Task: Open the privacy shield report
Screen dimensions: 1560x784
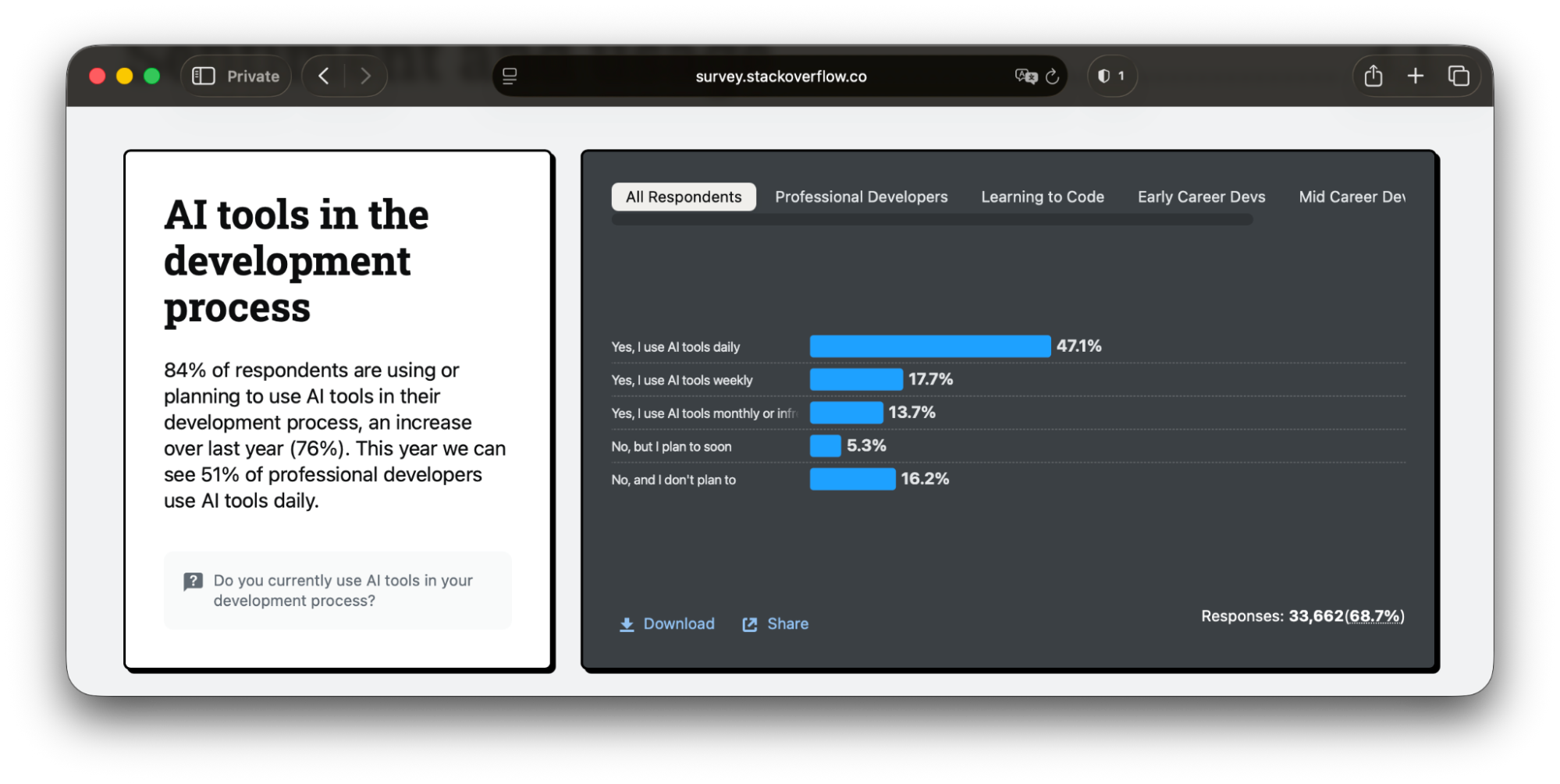Action: [1111, 76]
